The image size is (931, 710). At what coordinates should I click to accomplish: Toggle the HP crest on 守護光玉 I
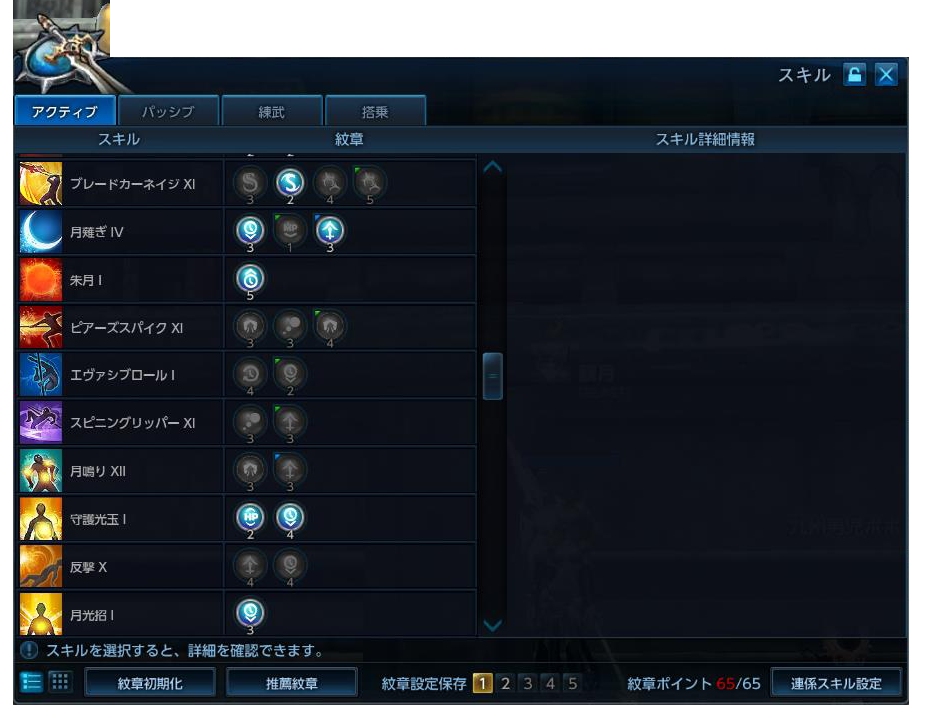click(250, 518)
